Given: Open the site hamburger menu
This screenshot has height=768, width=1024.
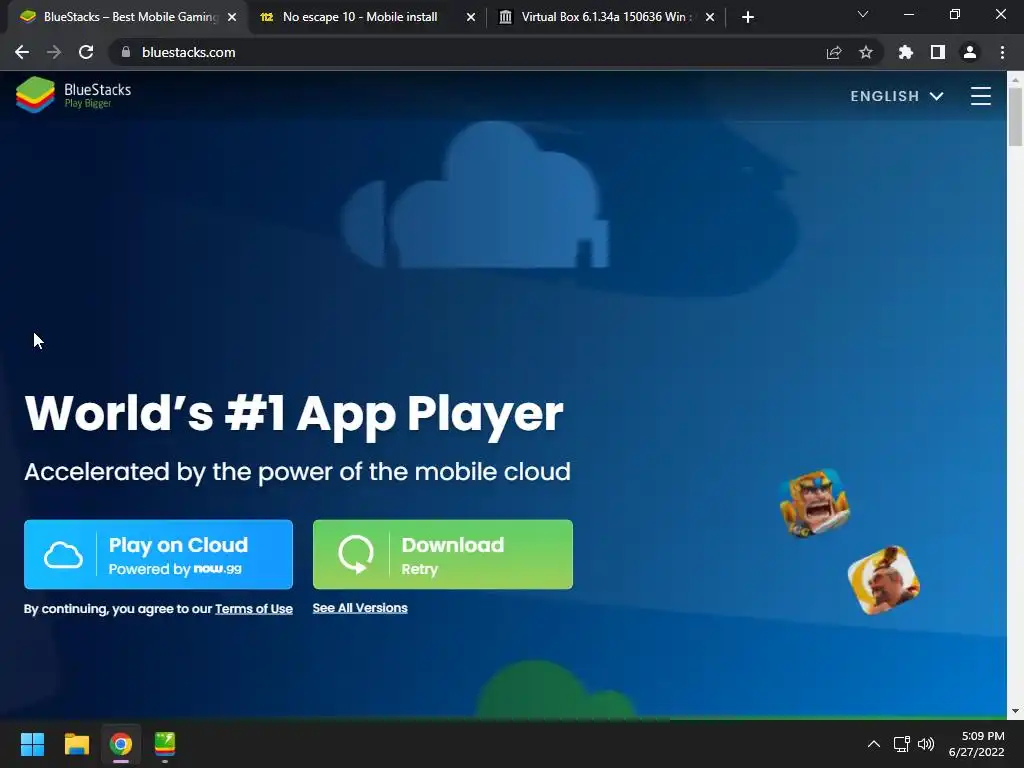Looking at the screenshot, I should point(981,96).
